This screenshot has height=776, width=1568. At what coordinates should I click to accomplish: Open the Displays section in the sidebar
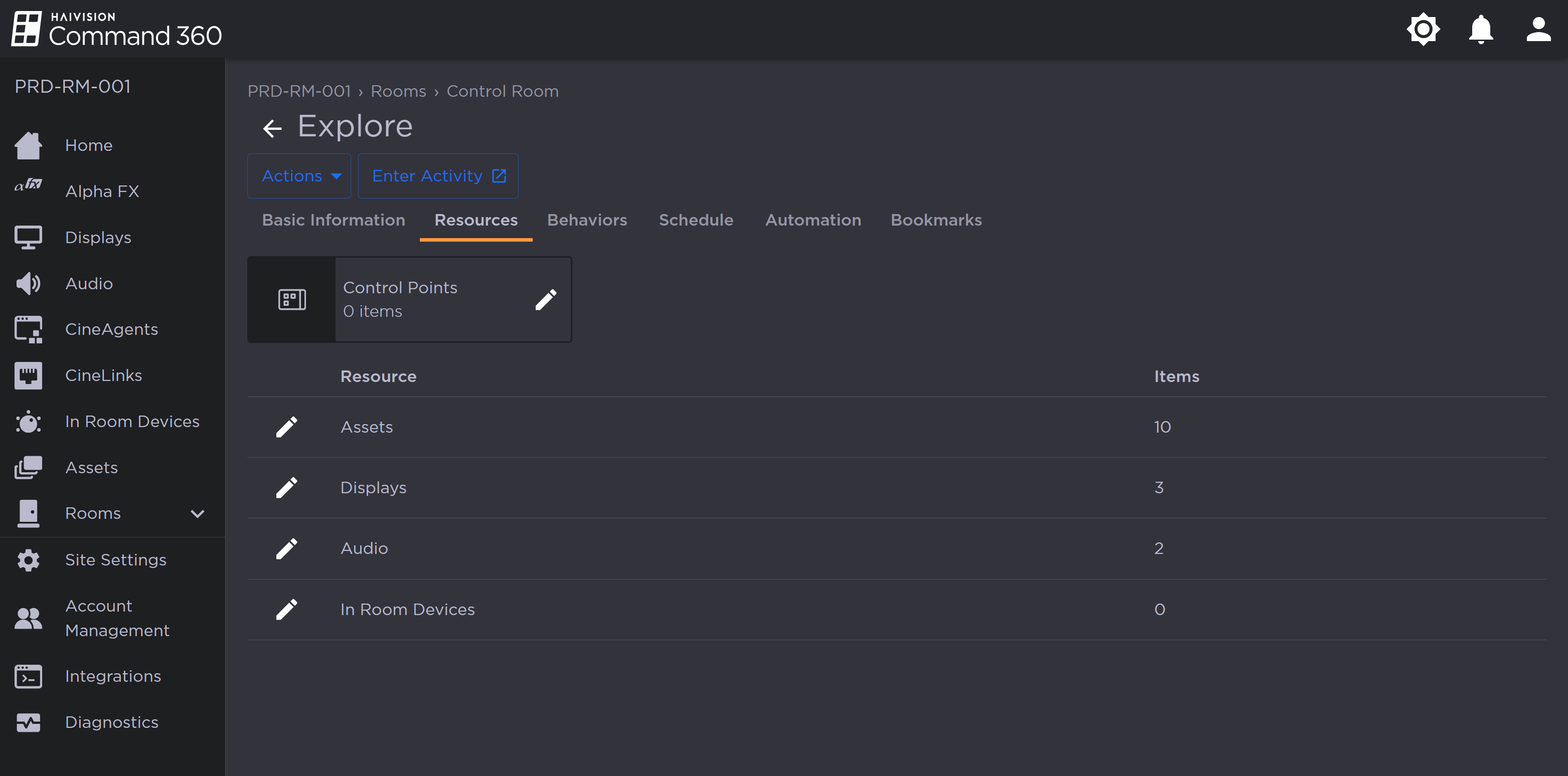tap(97, 237)
